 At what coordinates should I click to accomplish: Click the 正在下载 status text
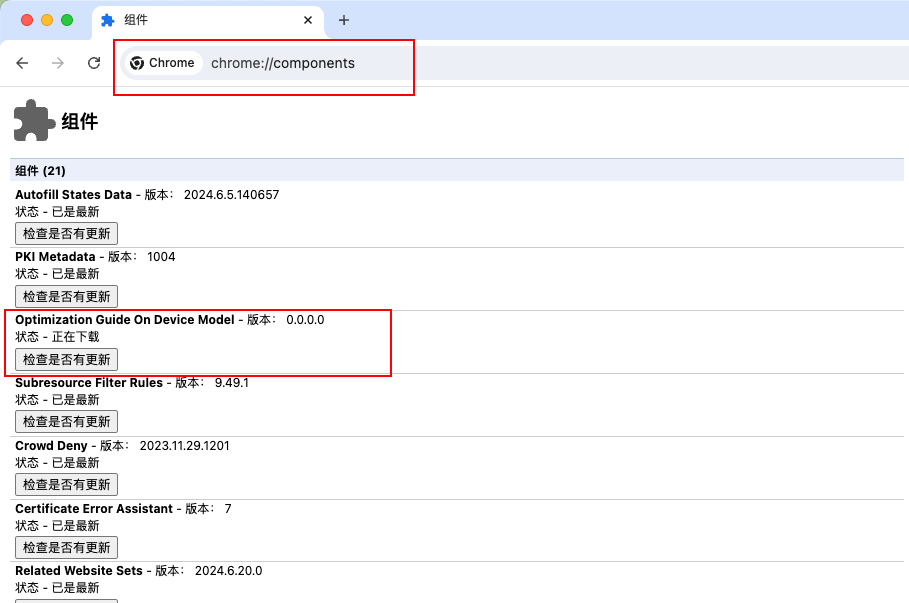pyautogui.click(x=75, y=337)
